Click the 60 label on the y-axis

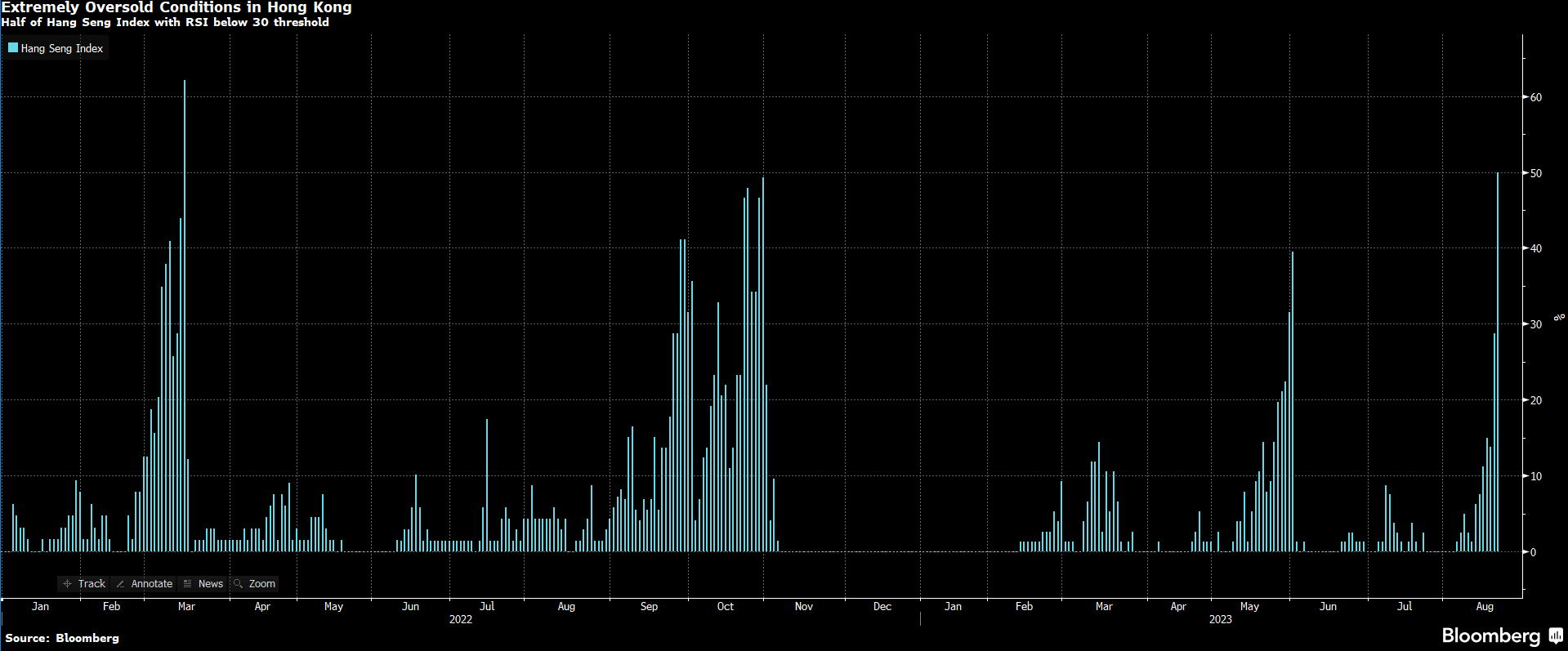pyautogui.click(x=1536, y=97)
